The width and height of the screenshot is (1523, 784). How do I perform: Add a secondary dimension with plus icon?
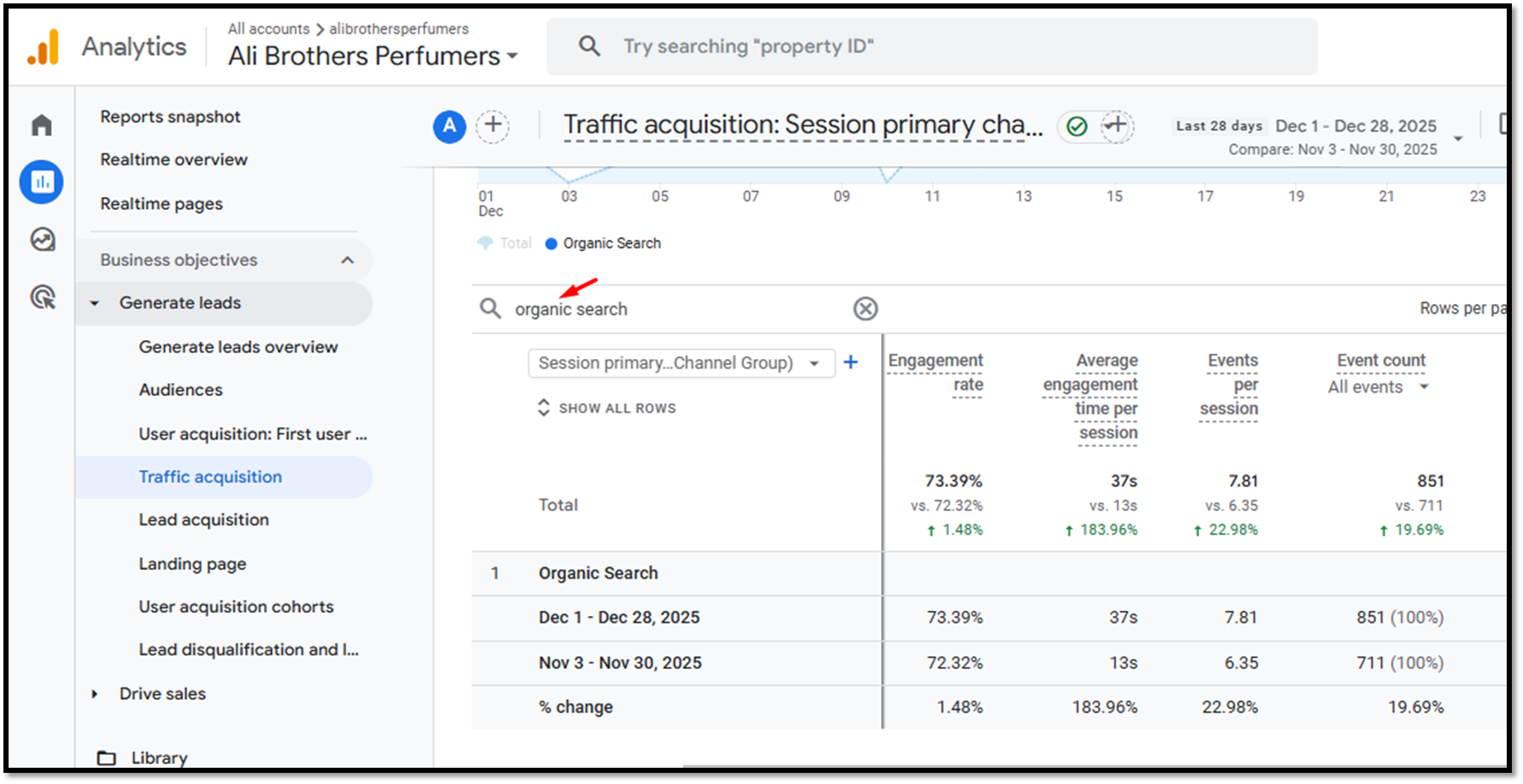[x=850, y=362]
